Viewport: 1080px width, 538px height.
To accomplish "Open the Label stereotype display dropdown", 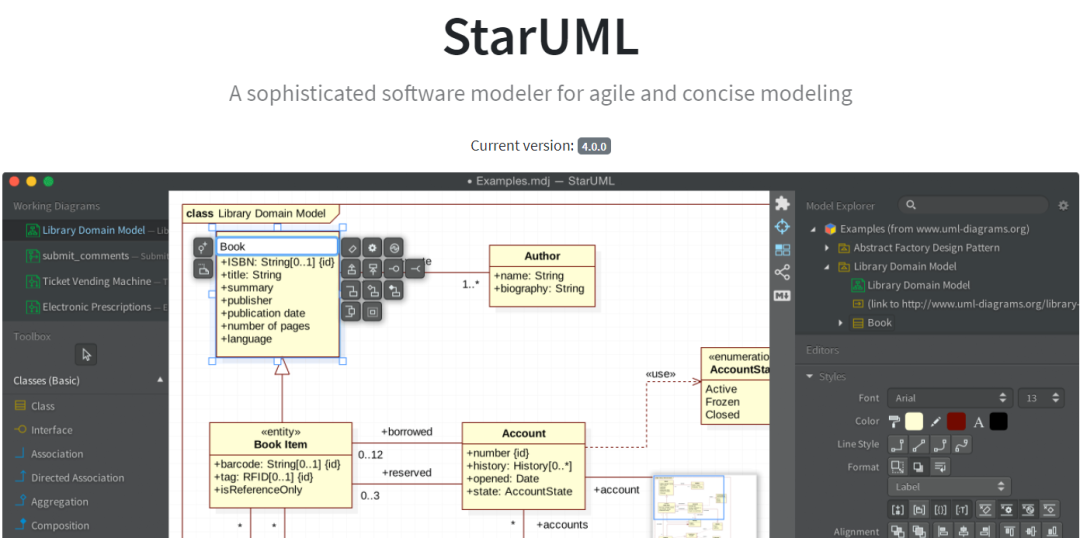I will (x=950, y=486).
